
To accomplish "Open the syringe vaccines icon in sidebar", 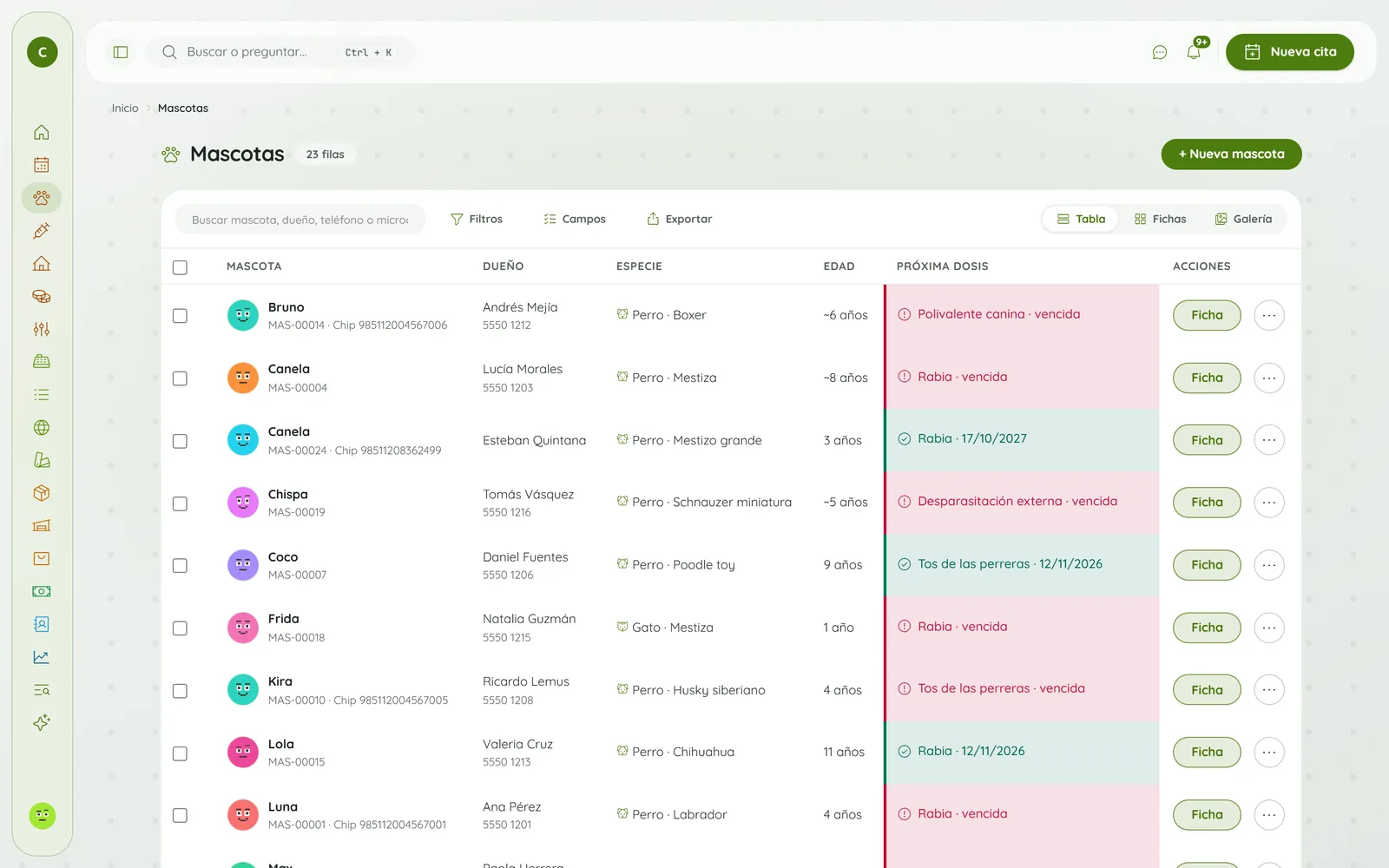I will (x=42, y=231).
